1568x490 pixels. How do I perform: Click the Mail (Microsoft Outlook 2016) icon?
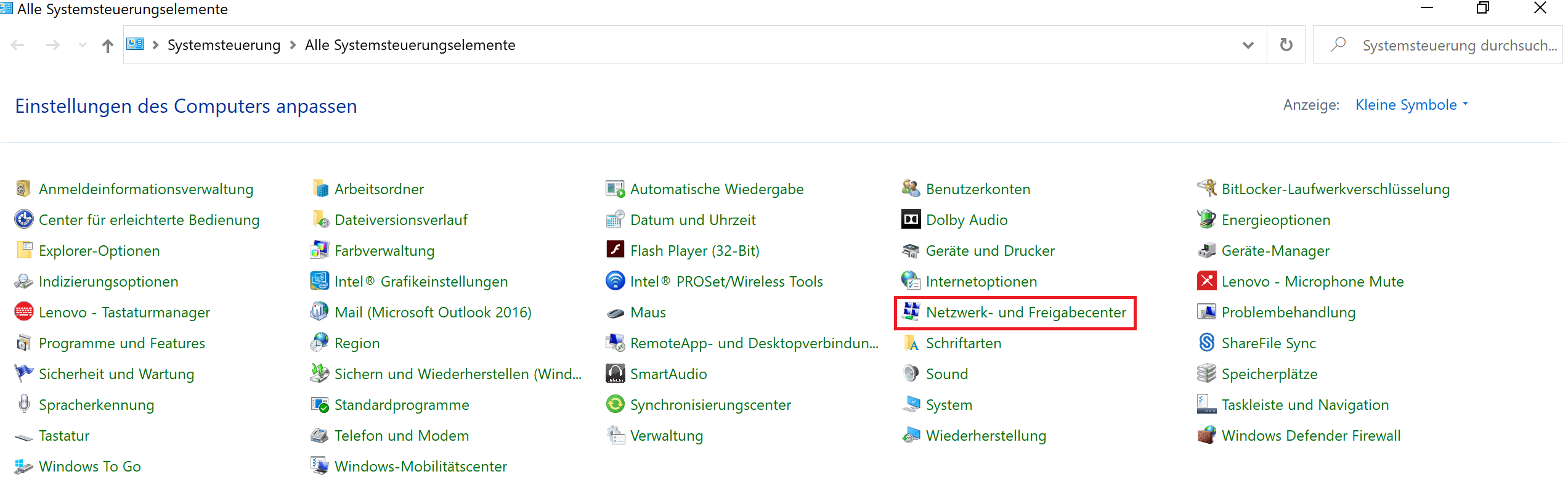319,312
